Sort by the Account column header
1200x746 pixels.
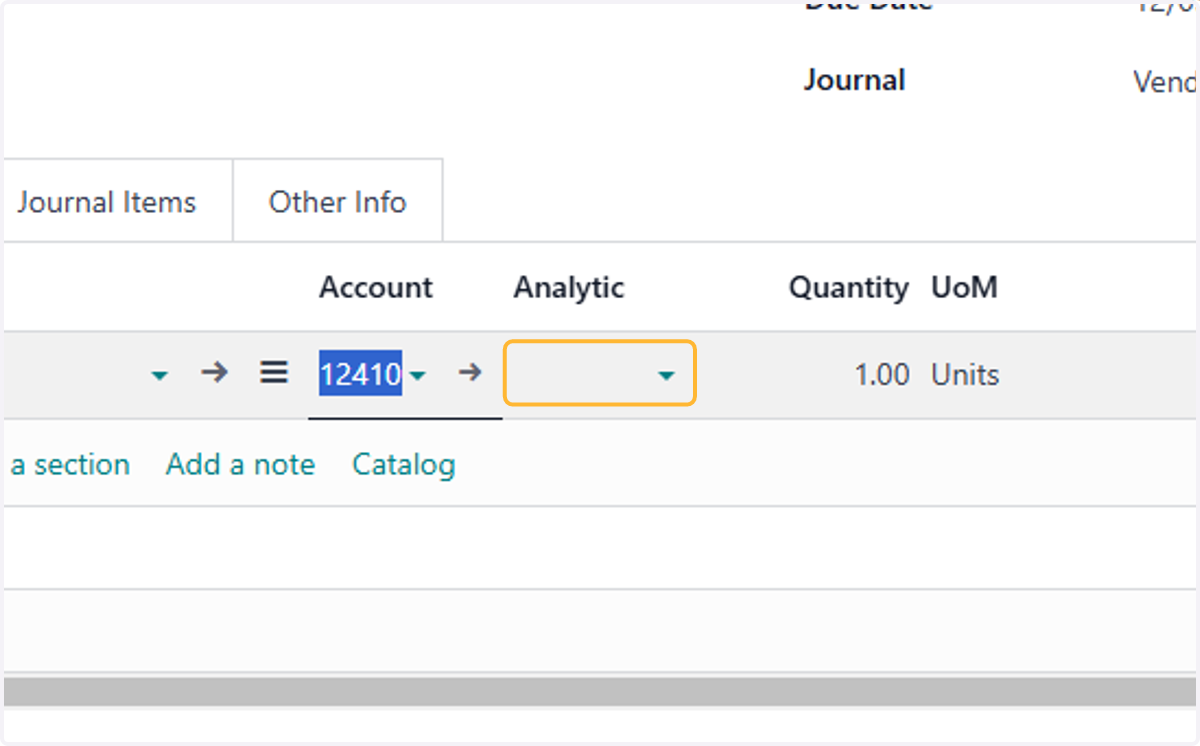click(x=376, y=288)
